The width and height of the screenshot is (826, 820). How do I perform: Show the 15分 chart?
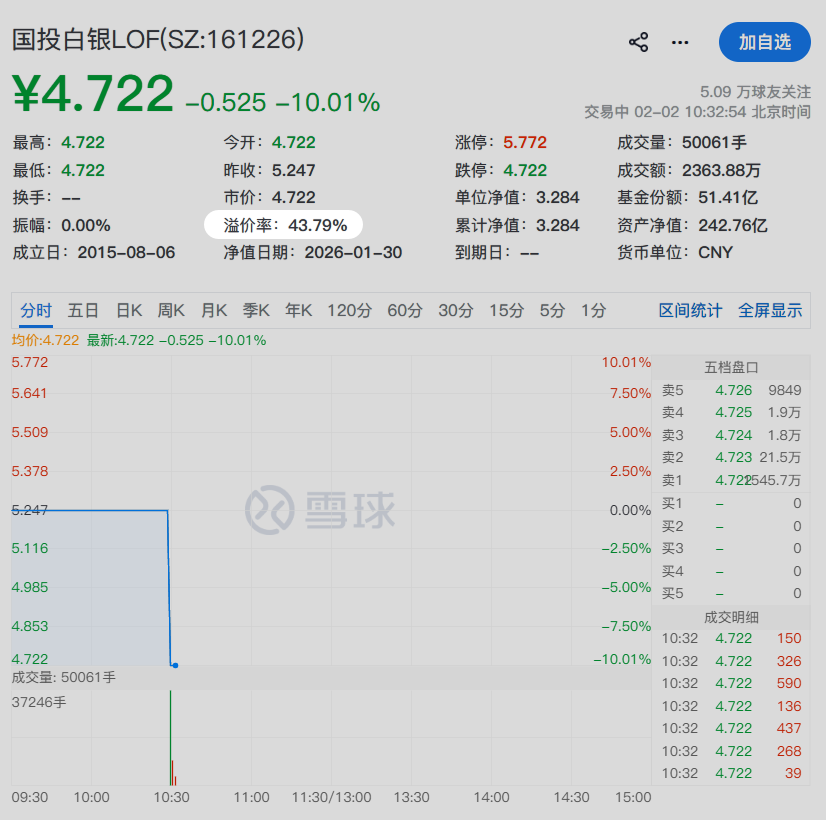point(506,310)
